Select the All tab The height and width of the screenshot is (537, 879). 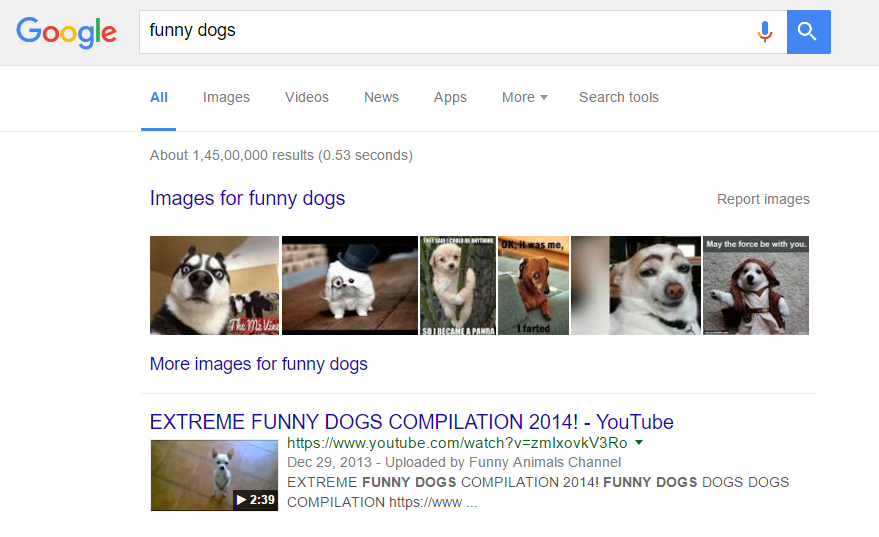point(159,98)
